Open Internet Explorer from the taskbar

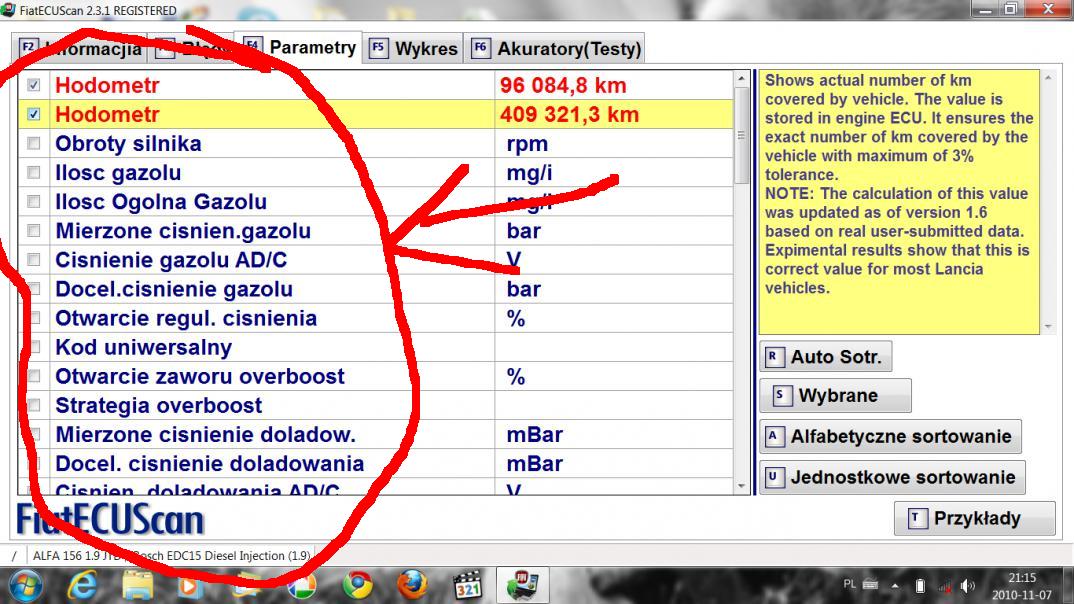tap(82, 585)
